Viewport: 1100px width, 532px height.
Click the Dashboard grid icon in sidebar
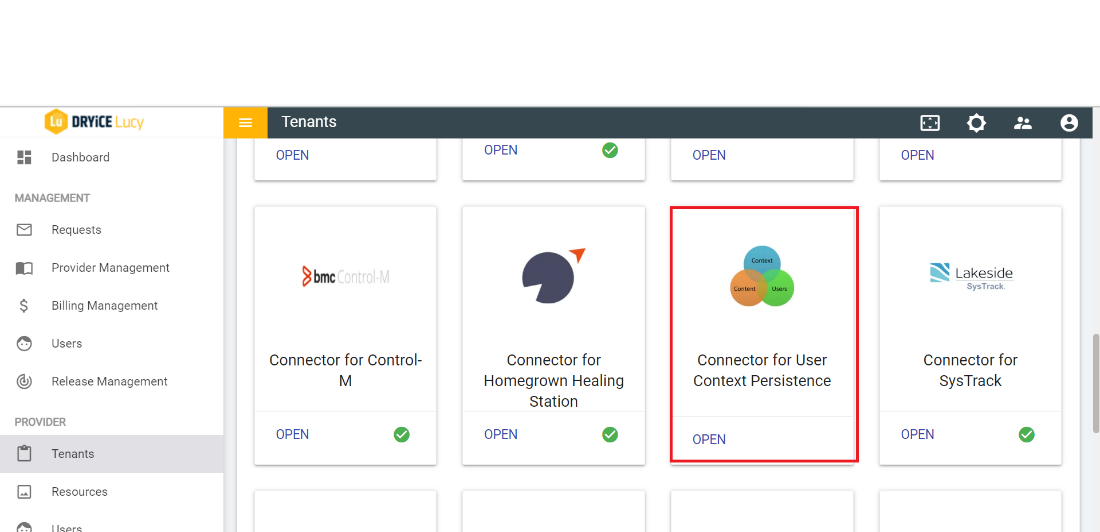(x=25, y=157)
